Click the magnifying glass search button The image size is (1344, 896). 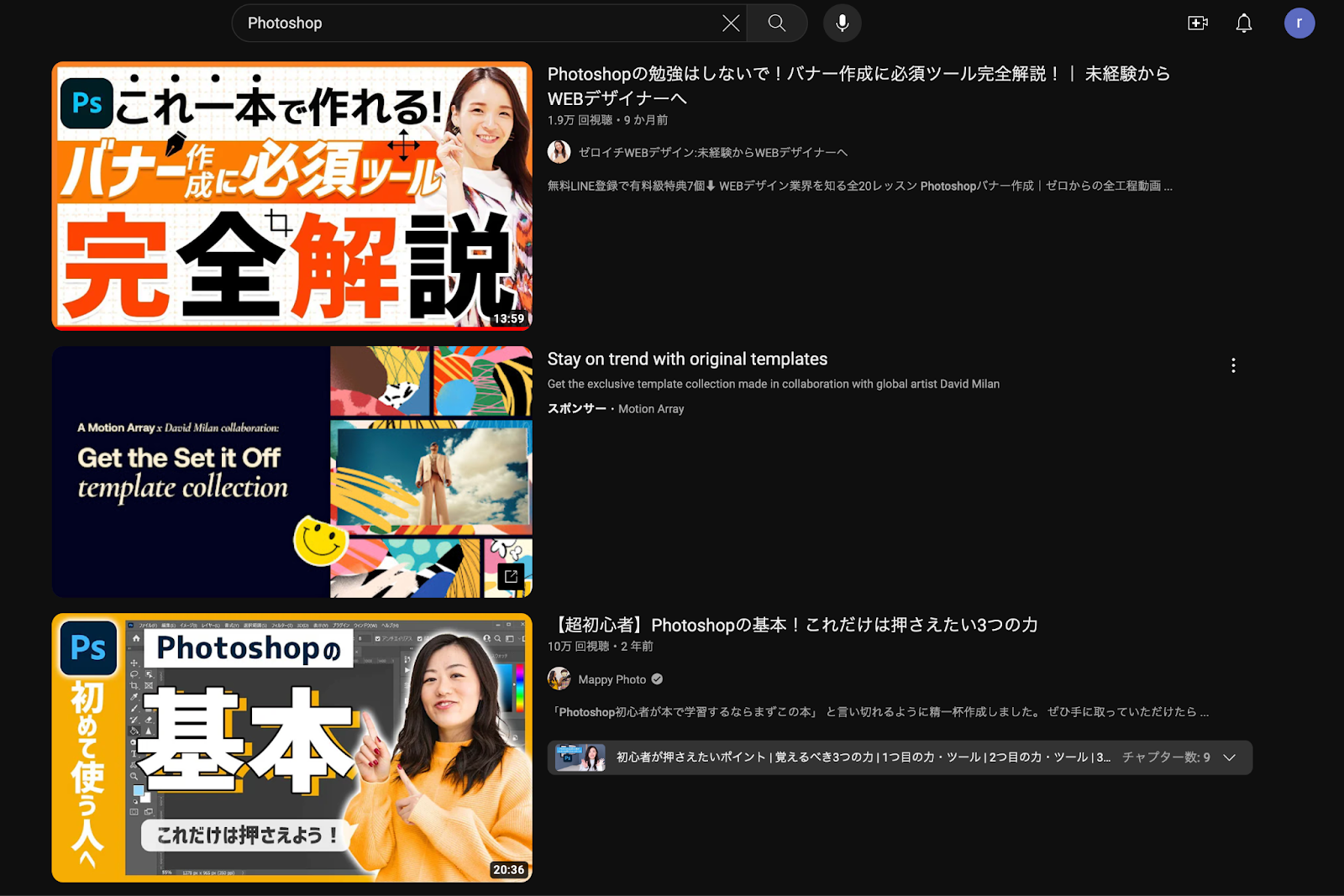coord(777,24)
